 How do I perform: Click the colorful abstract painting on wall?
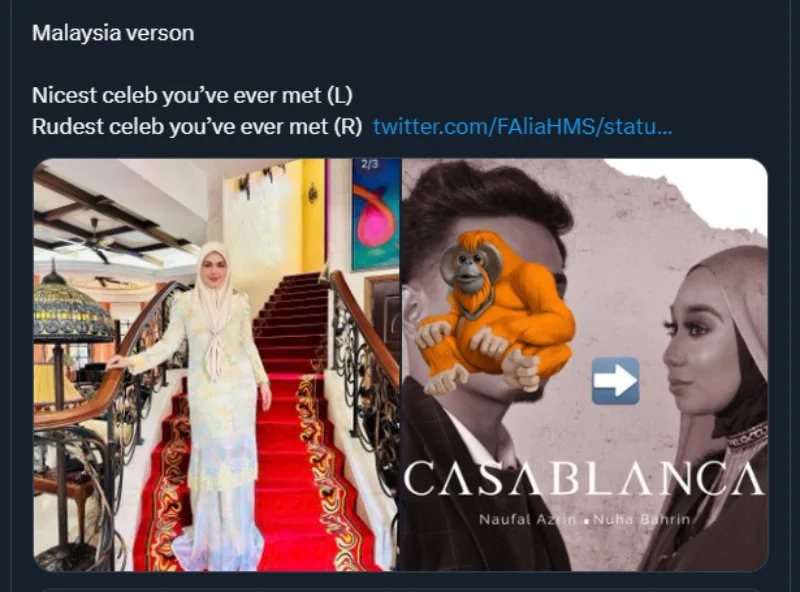click(376, 214)
